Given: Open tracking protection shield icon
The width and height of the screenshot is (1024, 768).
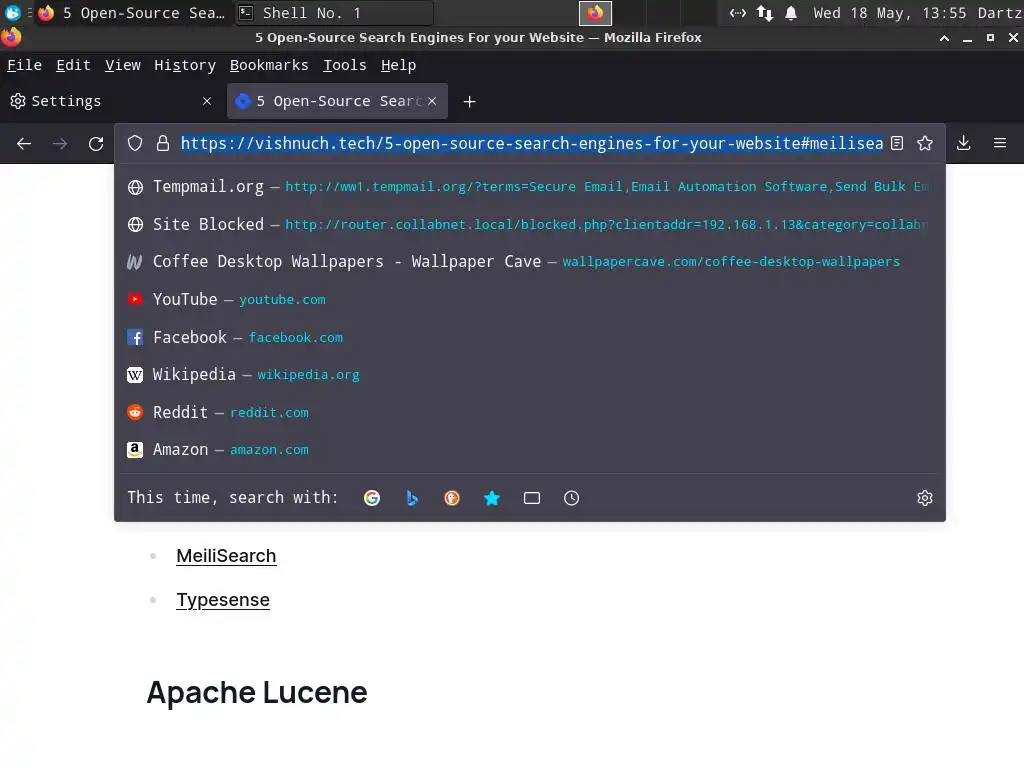Looking at the screenshot, I should pyautogui.click(x=135, y=144).
